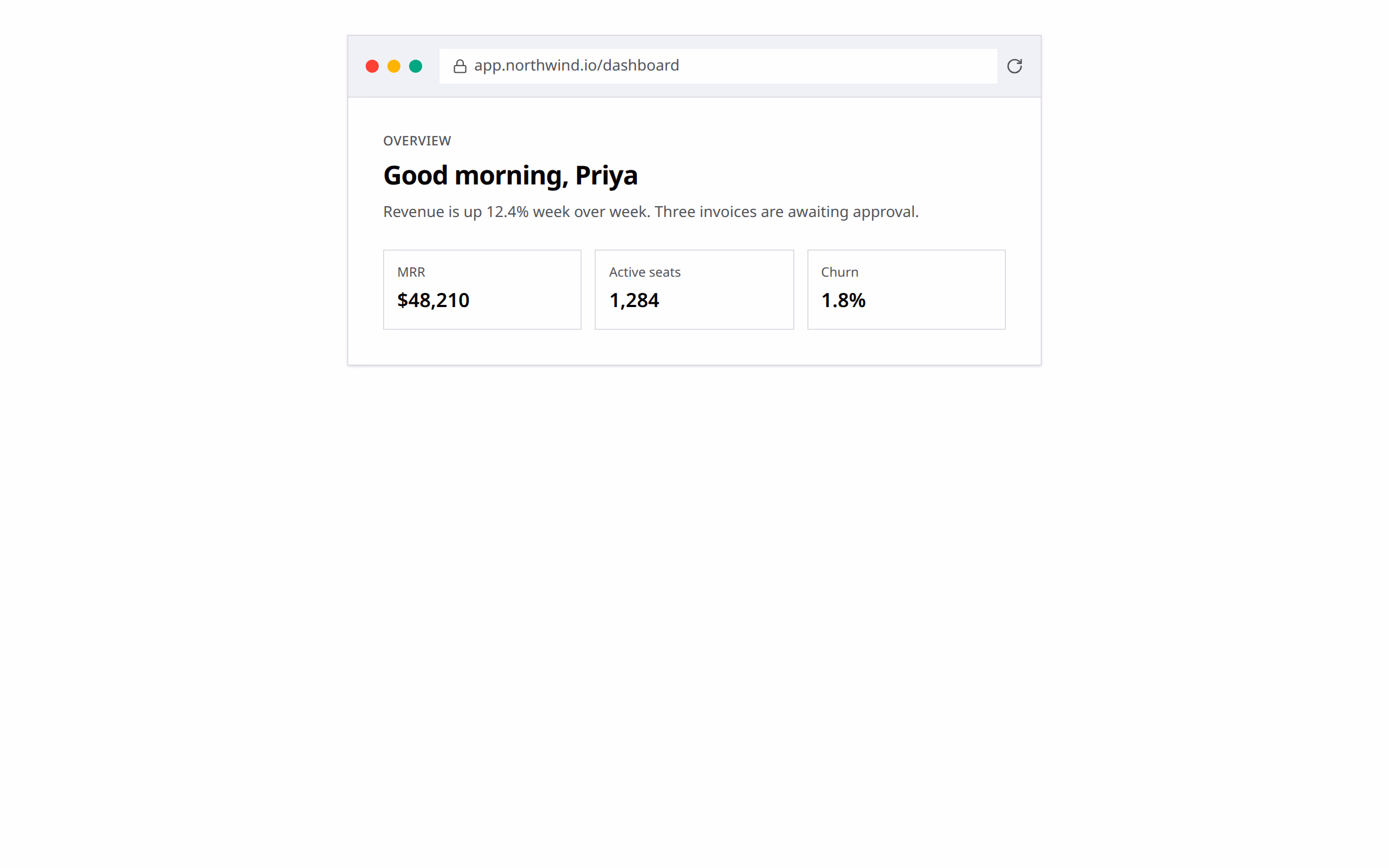
Task: Focus the blank area of the address bar
Action: (837, 66)
